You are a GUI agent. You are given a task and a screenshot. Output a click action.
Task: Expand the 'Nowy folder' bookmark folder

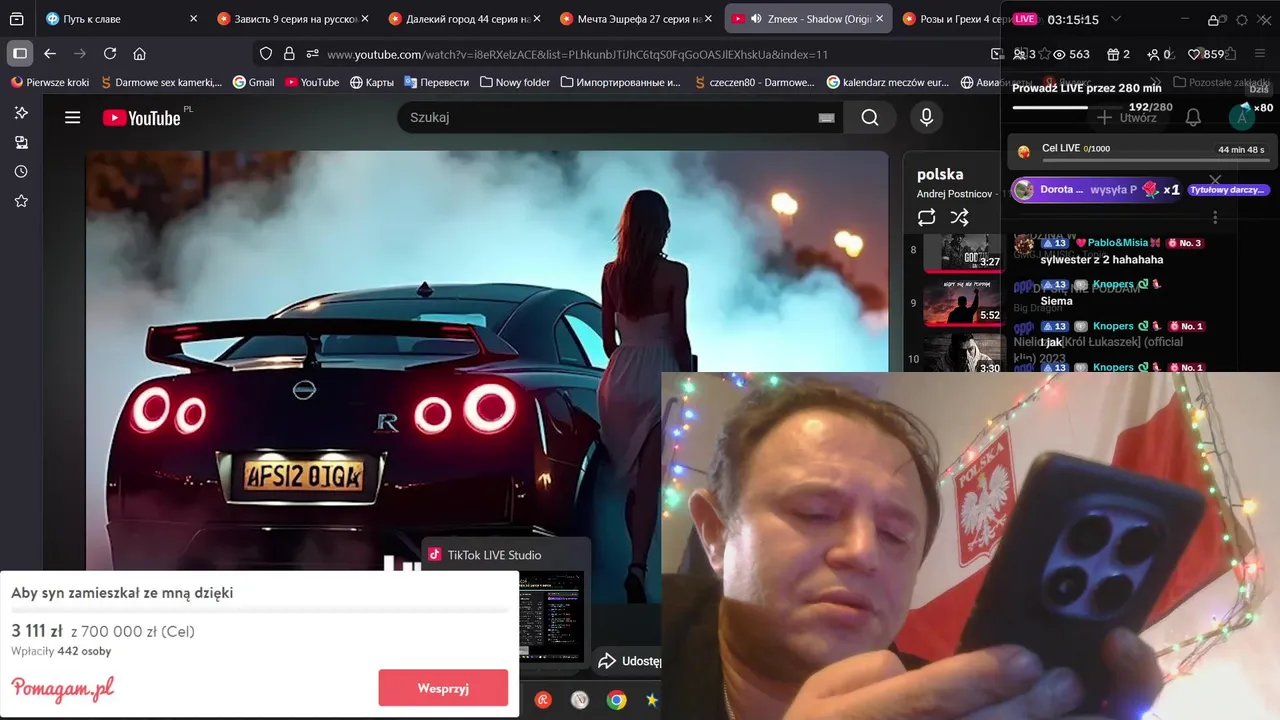[x=515, y=82]
